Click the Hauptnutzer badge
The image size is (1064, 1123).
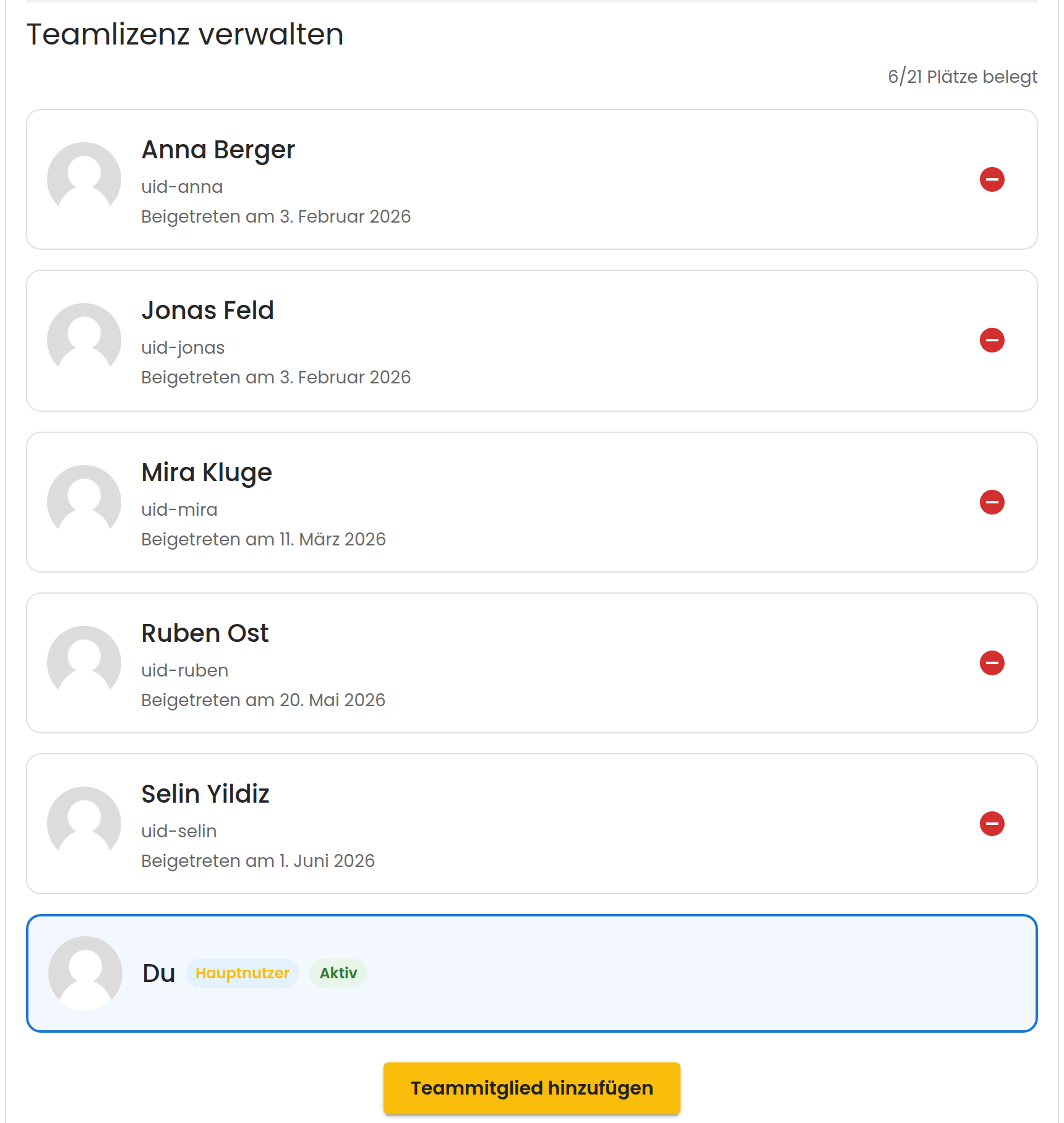(242, 973)
